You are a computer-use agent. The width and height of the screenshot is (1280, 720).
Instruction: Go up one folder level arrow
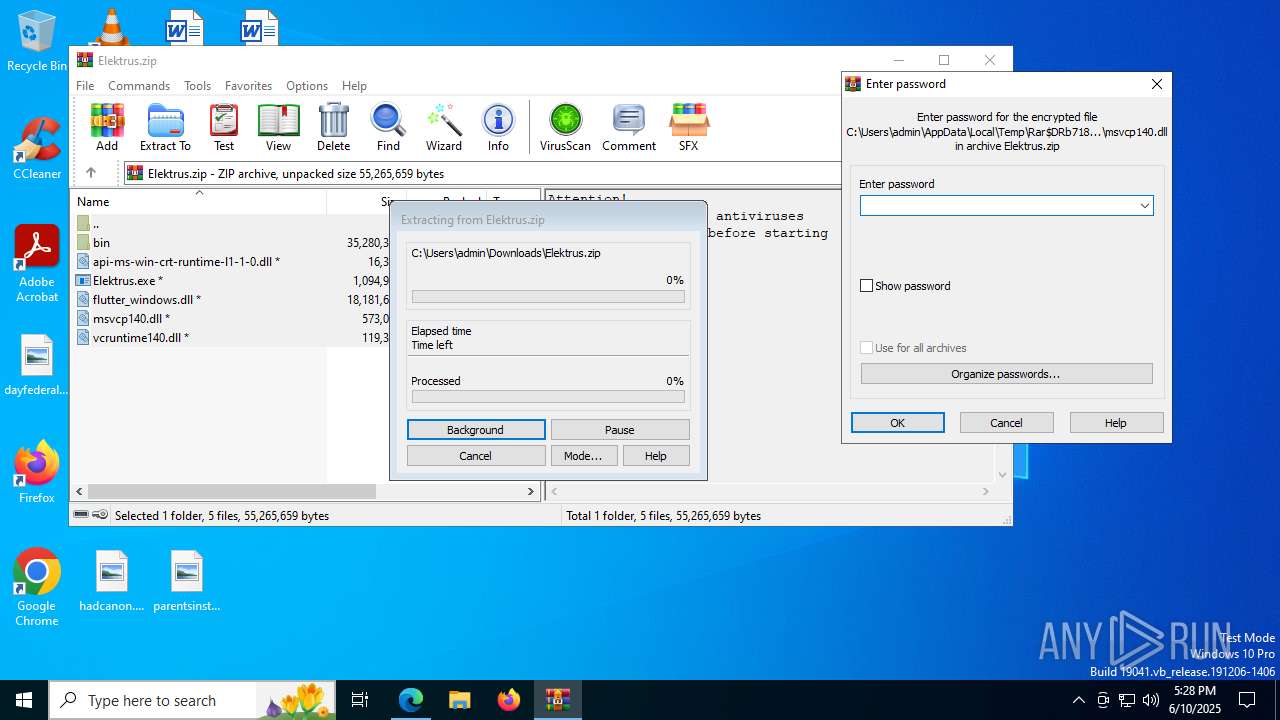[90, 173]
